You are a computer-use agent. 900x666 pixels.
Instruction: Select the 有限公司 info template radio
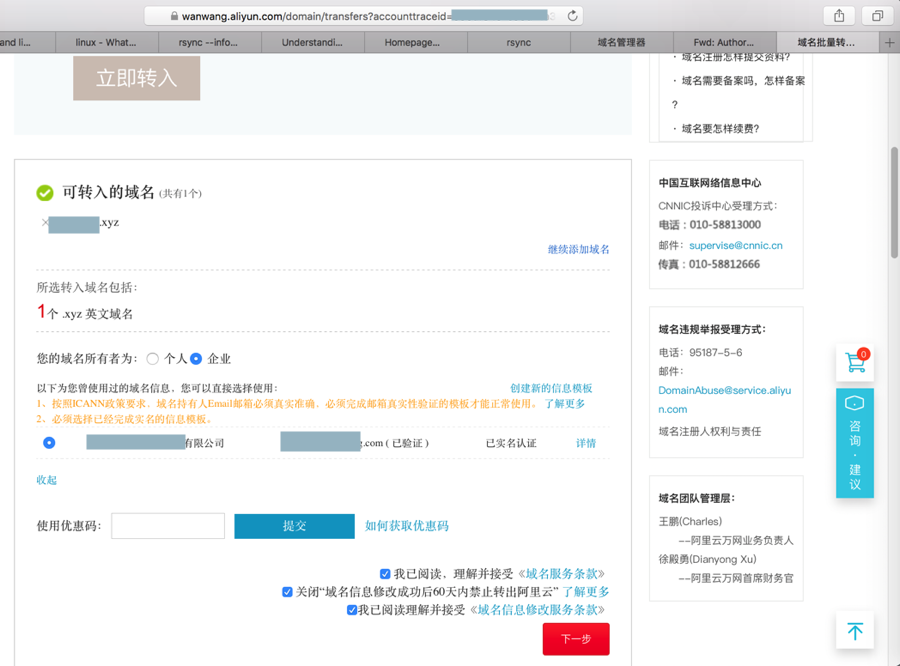[x=49, y=443]
